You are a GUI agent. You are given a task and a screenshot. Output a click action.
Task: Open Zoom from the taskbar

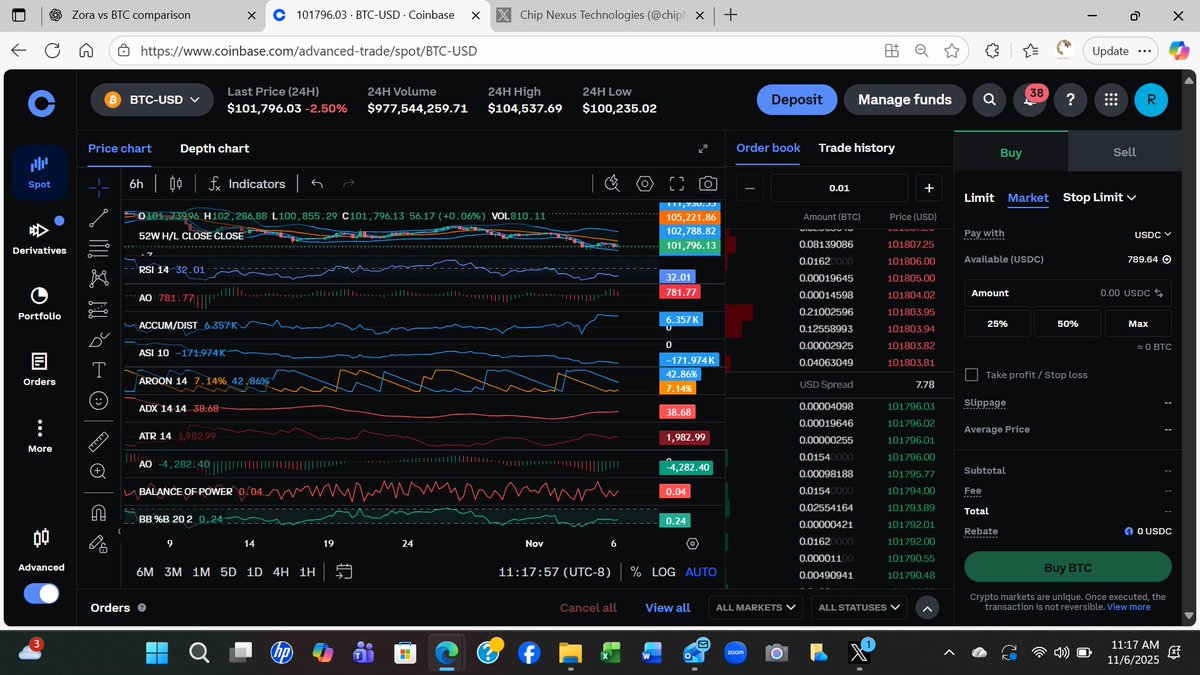click(733, 653)
